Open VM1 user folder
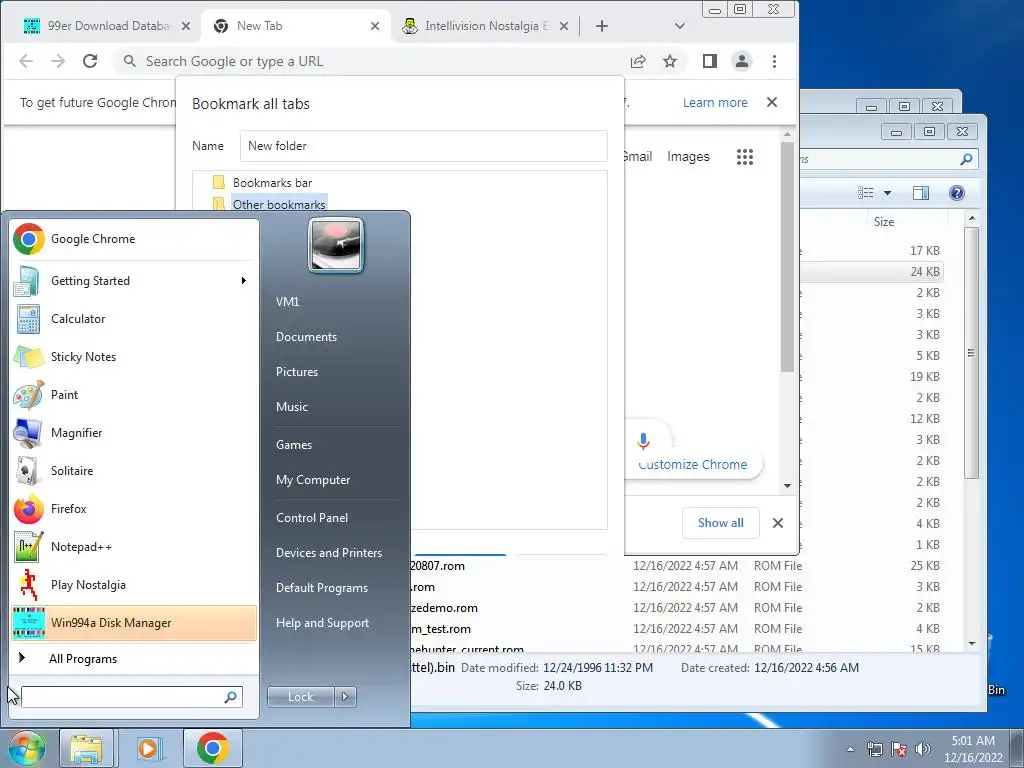Viewport: 1024px width, 768px height. pos(287,302)
